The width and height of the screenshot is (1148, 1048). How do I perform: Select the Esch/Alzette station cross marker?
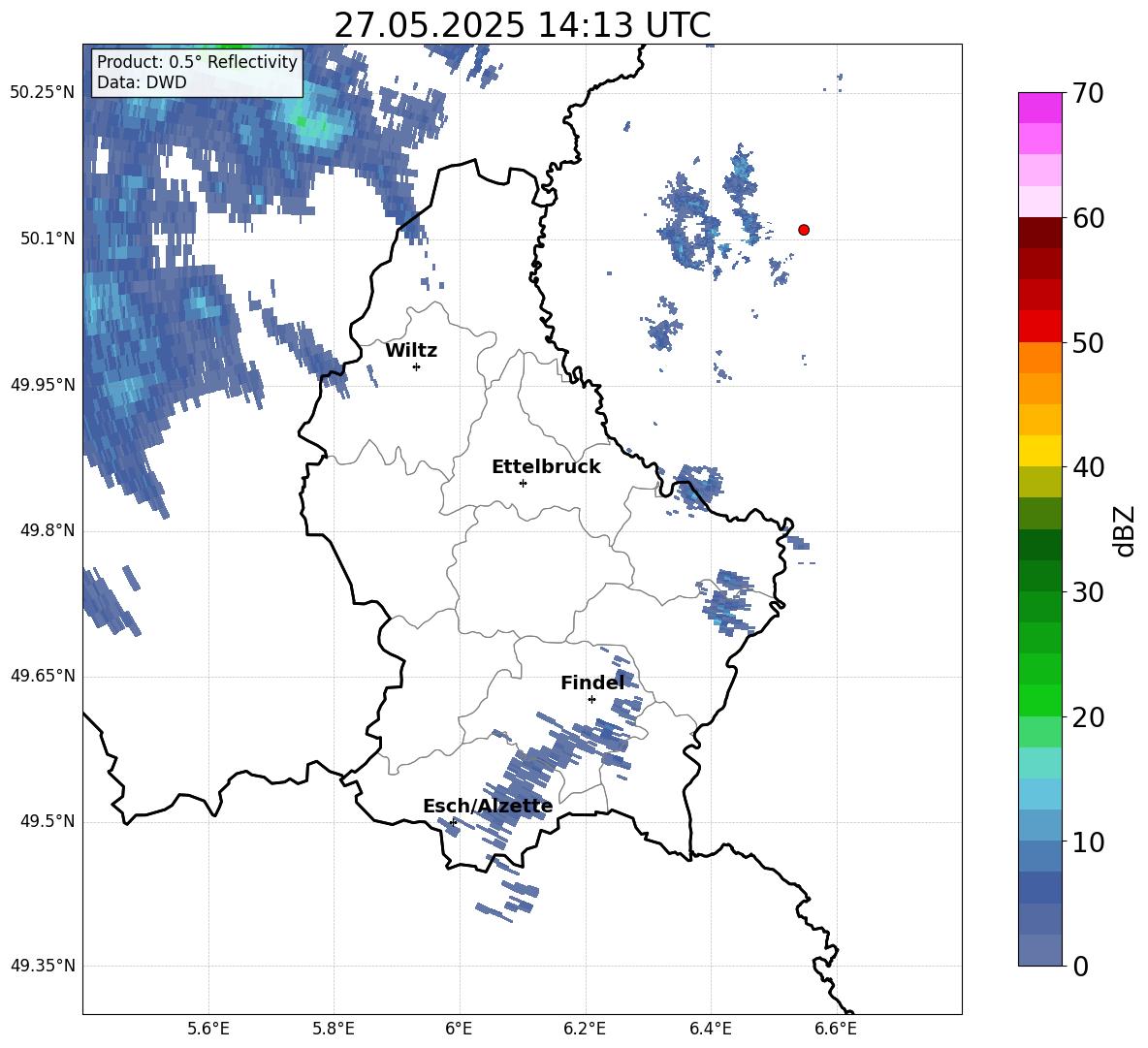[453, 822]
